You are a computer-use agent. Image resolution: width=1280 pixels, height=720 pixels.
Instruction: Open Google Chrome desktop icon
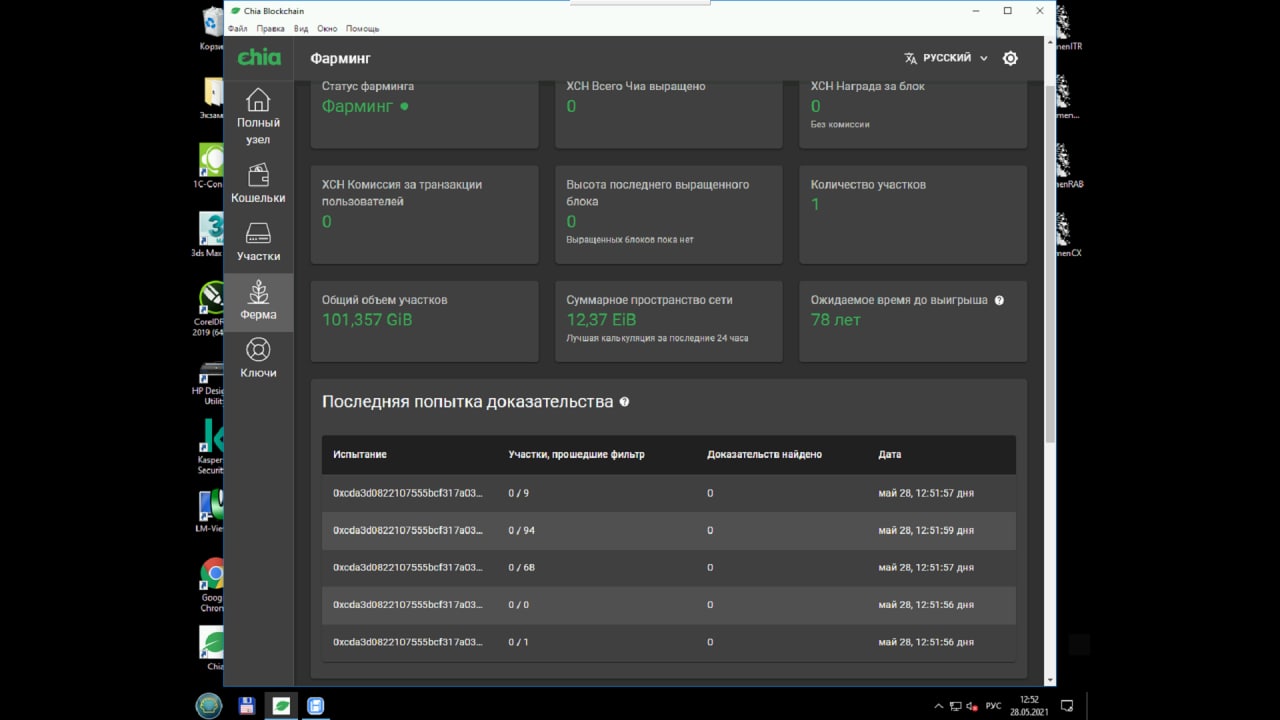point(211,585)
